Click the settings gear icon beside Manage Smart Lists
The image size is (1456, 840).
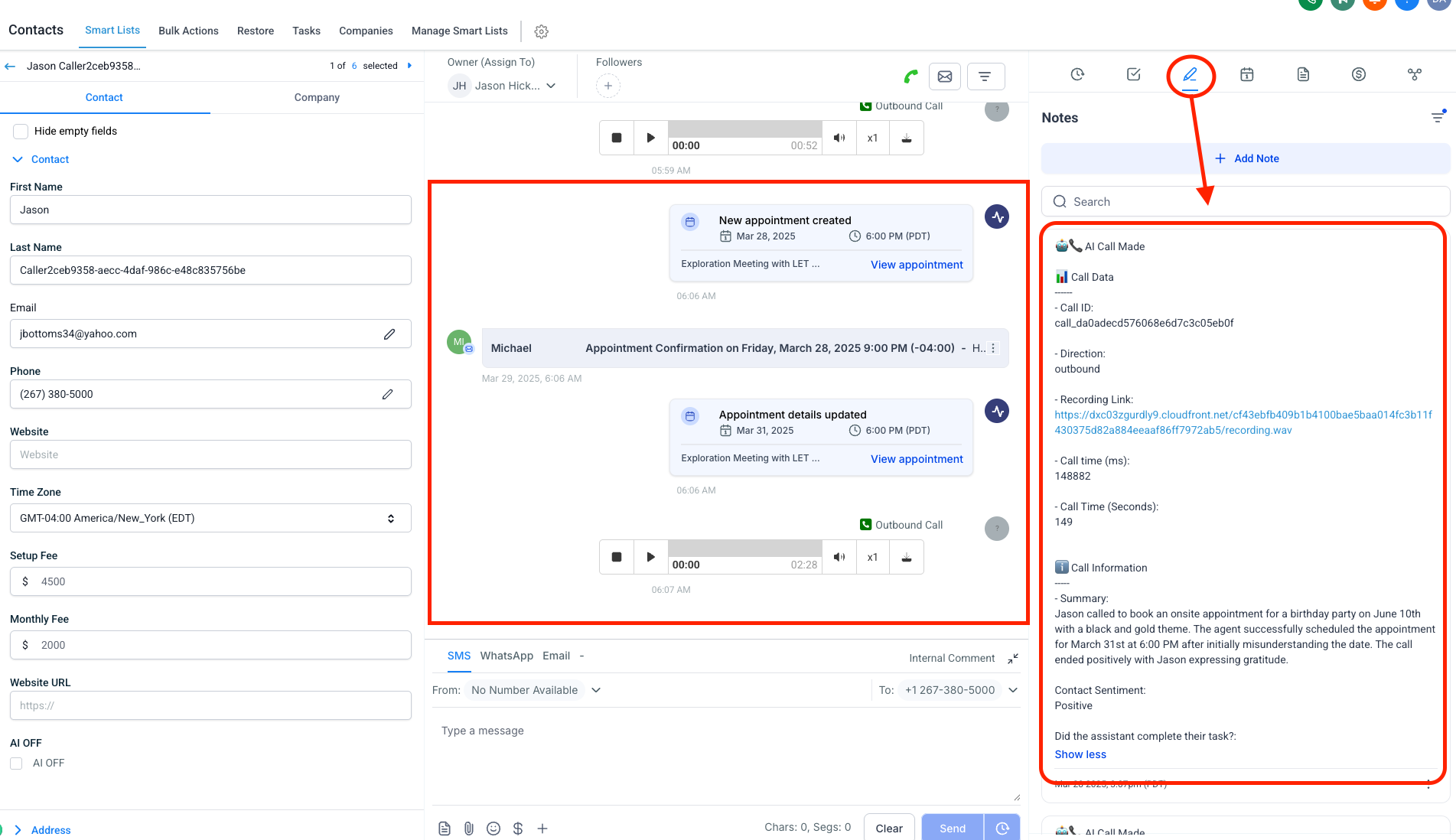[x=542, y=31]
